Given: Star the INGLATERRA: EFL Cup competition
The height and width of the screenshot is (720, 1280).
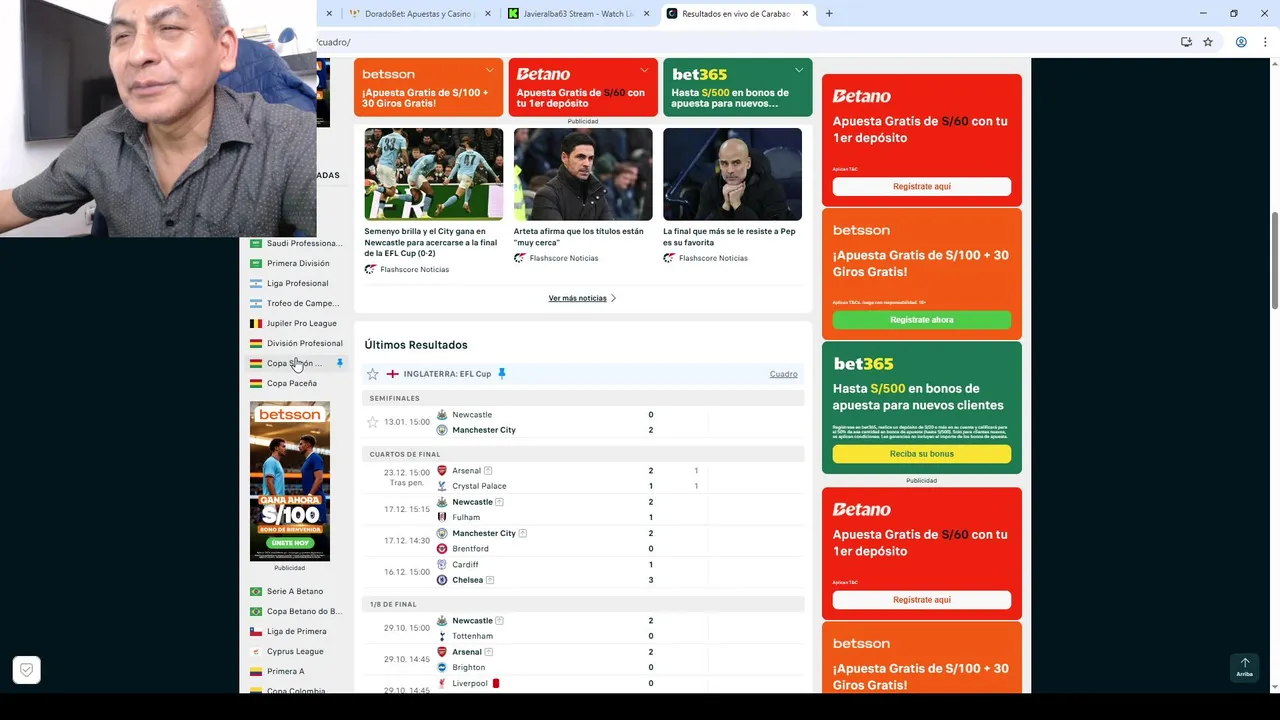Looking at the screenshot, I should 373,374.
